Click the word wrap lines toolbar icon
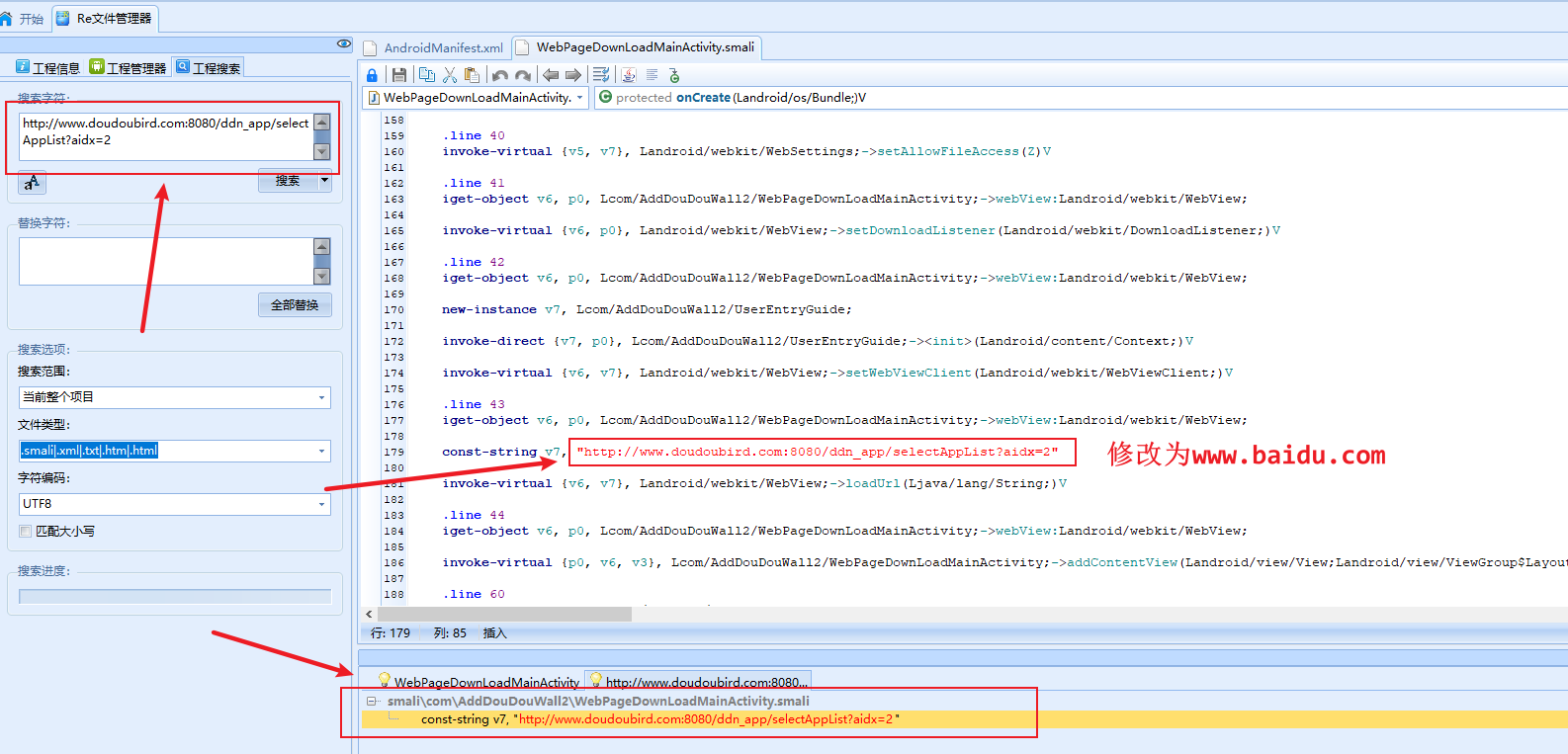 pyautogui.click(x=601, y=75)
